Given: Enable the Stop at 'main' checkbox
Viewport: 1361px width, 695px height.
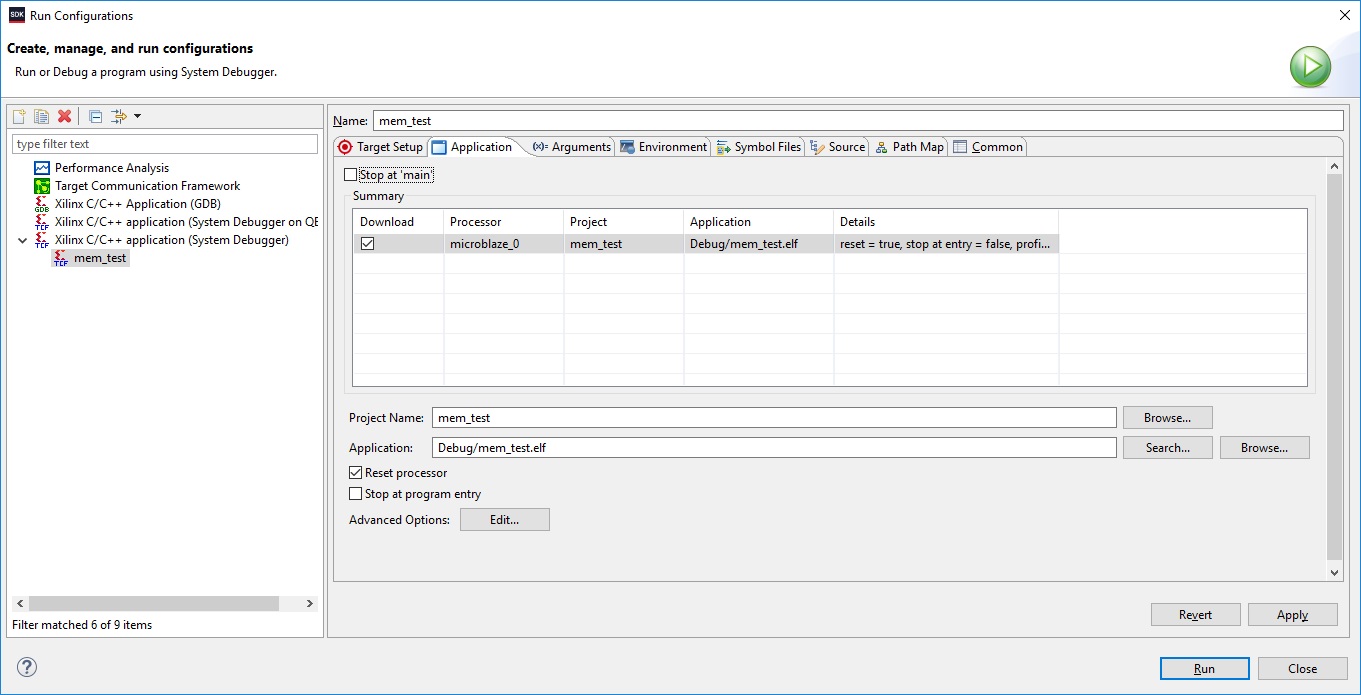Looking at the screenshot, I should point(350,175).
